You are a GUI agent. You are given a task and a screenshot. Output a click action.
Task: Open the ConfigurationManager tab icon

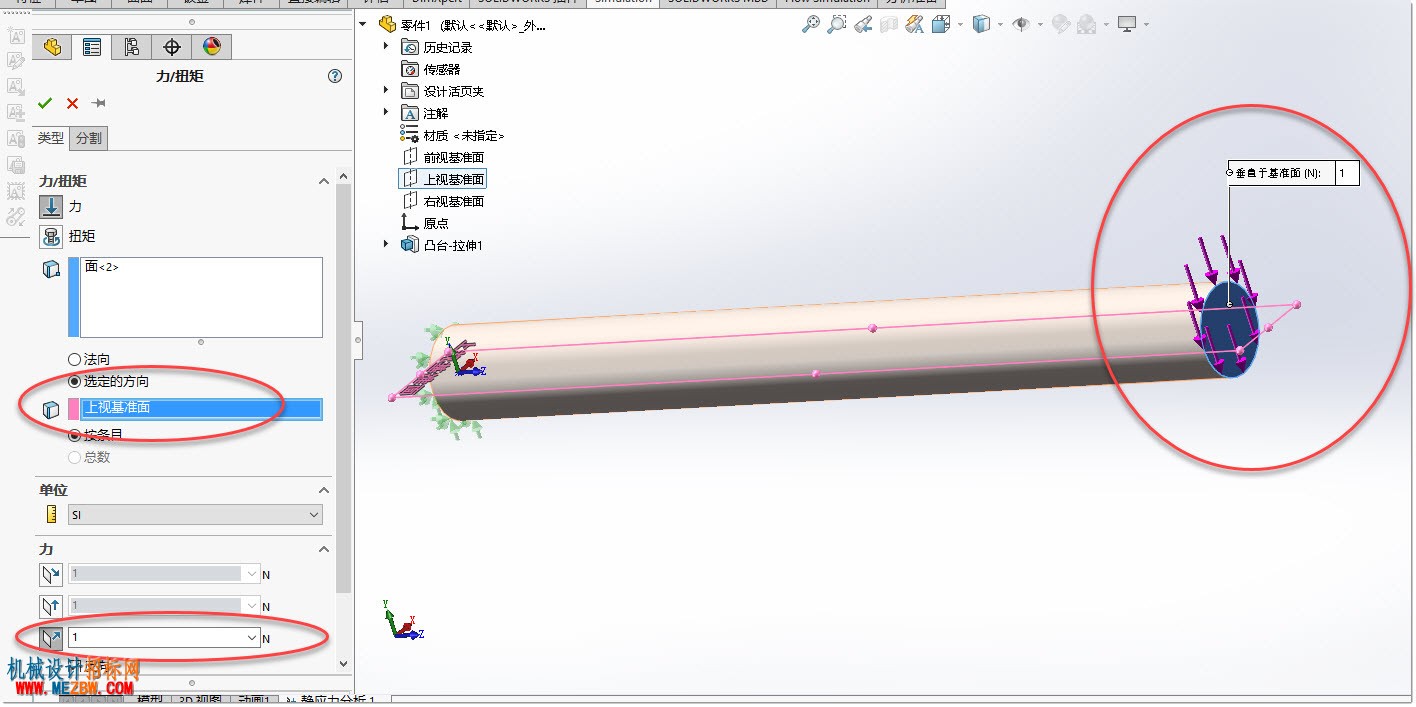point(132,47)
